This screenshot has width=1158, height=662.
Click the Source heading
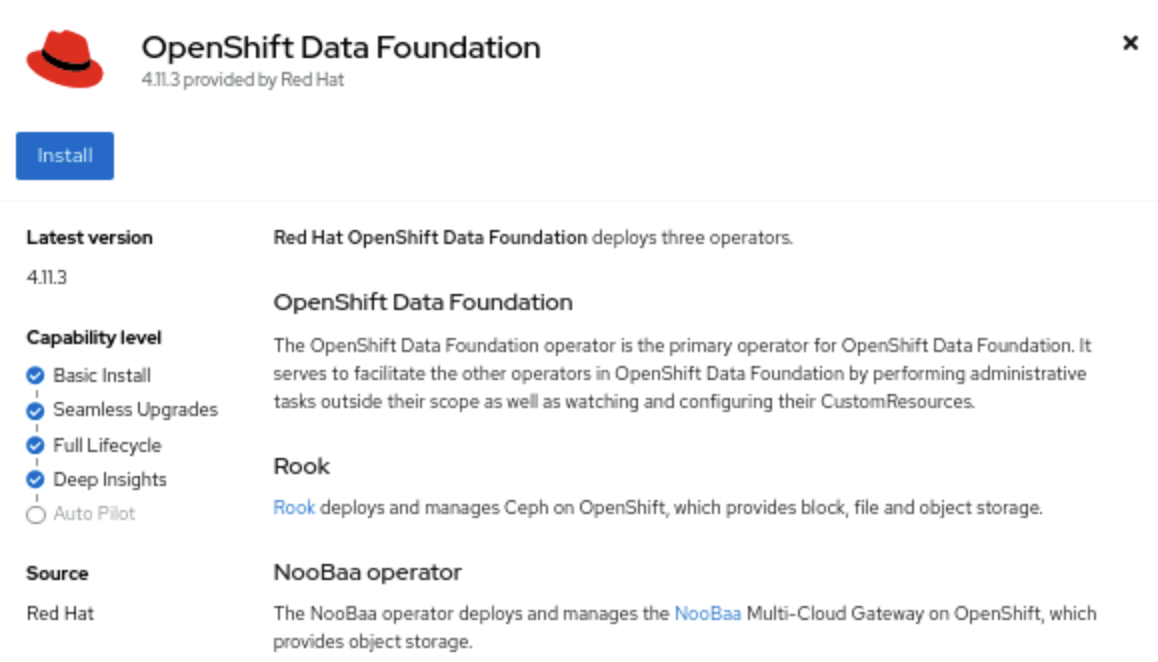pyautogui.click(x=58, y=573)
